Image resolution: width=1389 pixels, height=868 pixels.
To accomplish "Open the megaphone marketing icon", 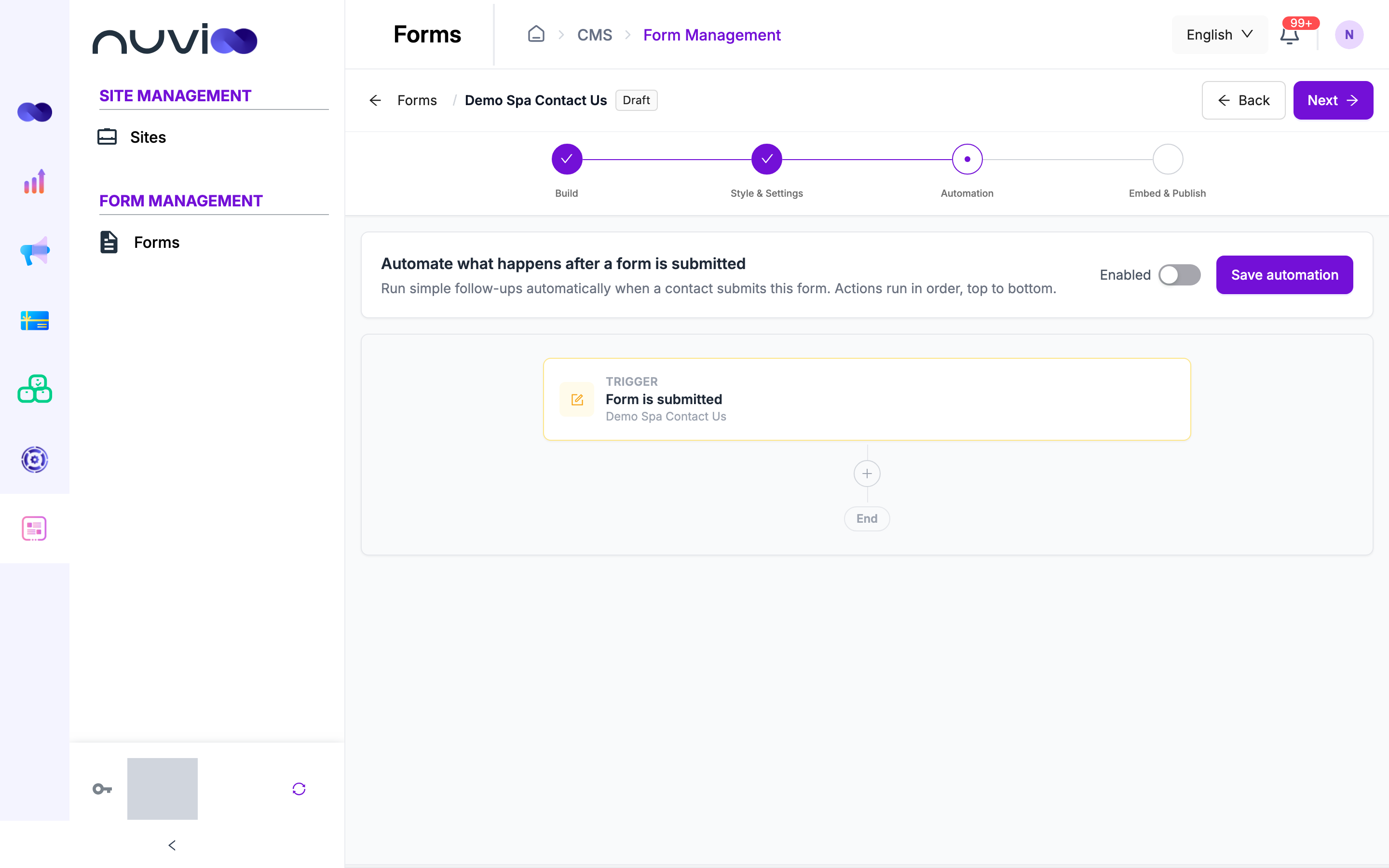I will pos(34,251).
